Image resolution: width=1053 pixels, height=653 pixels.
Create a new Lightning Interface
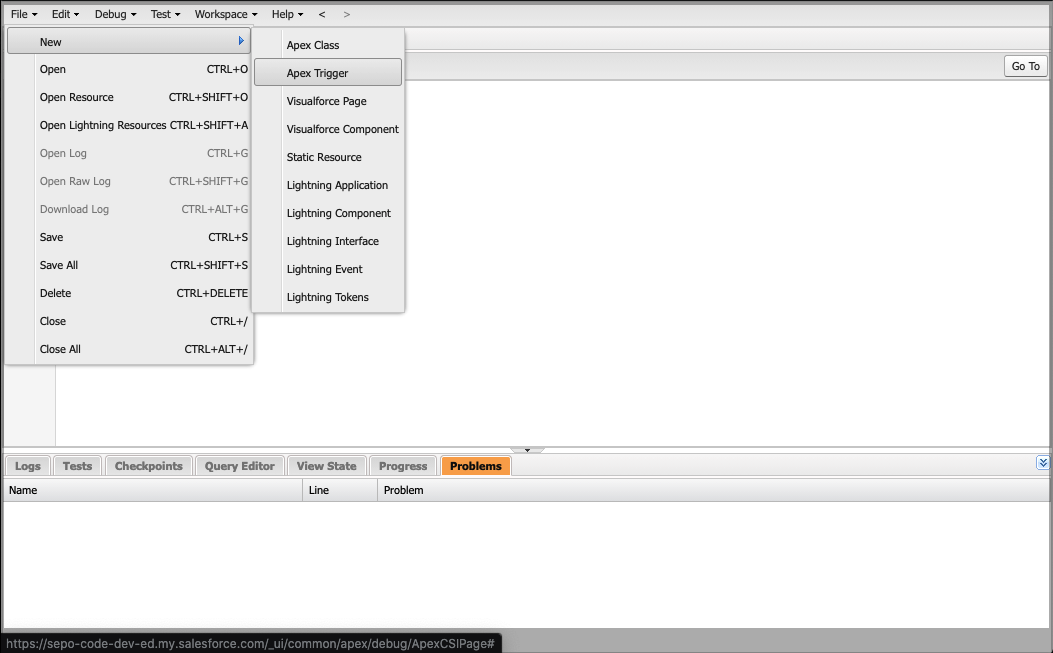pos(328,241)
